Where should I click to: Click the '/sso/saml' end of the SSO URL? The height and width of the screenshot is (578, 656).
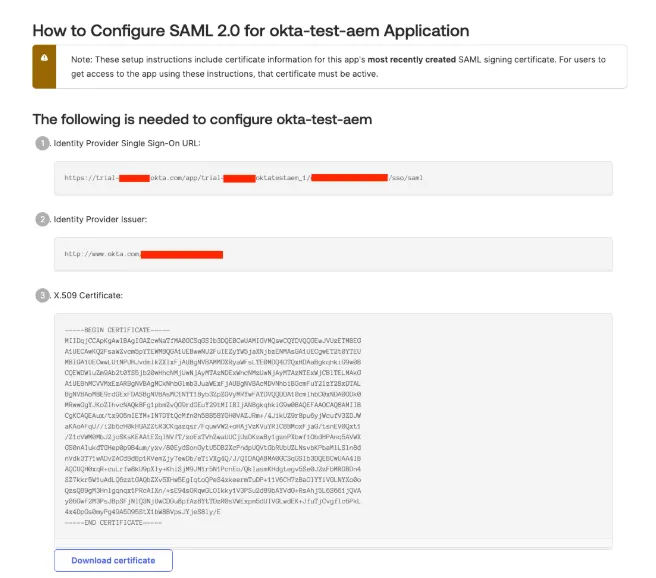(x=406, y=178)
